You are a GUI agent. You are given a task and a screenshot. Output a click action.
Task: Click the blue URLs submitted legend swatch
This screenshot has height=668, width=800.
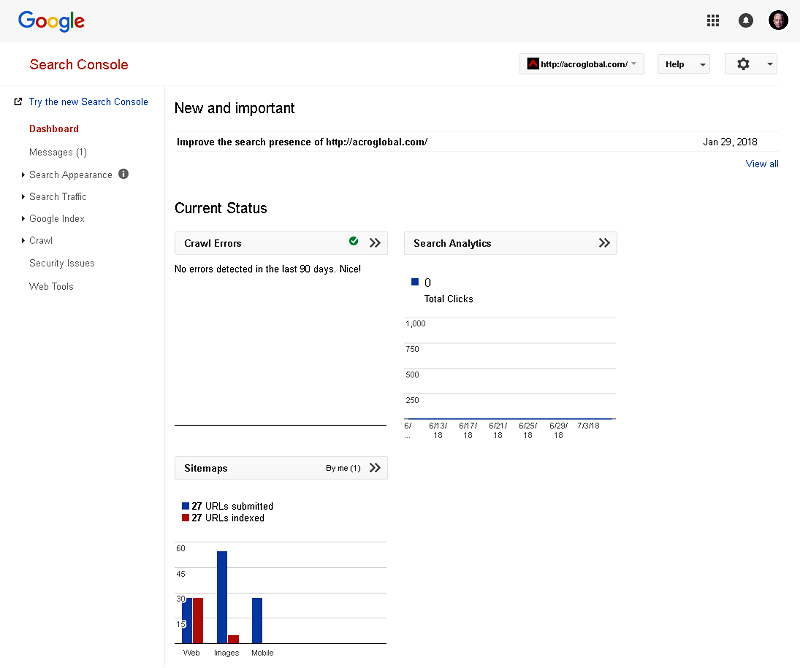click(186, 506)
